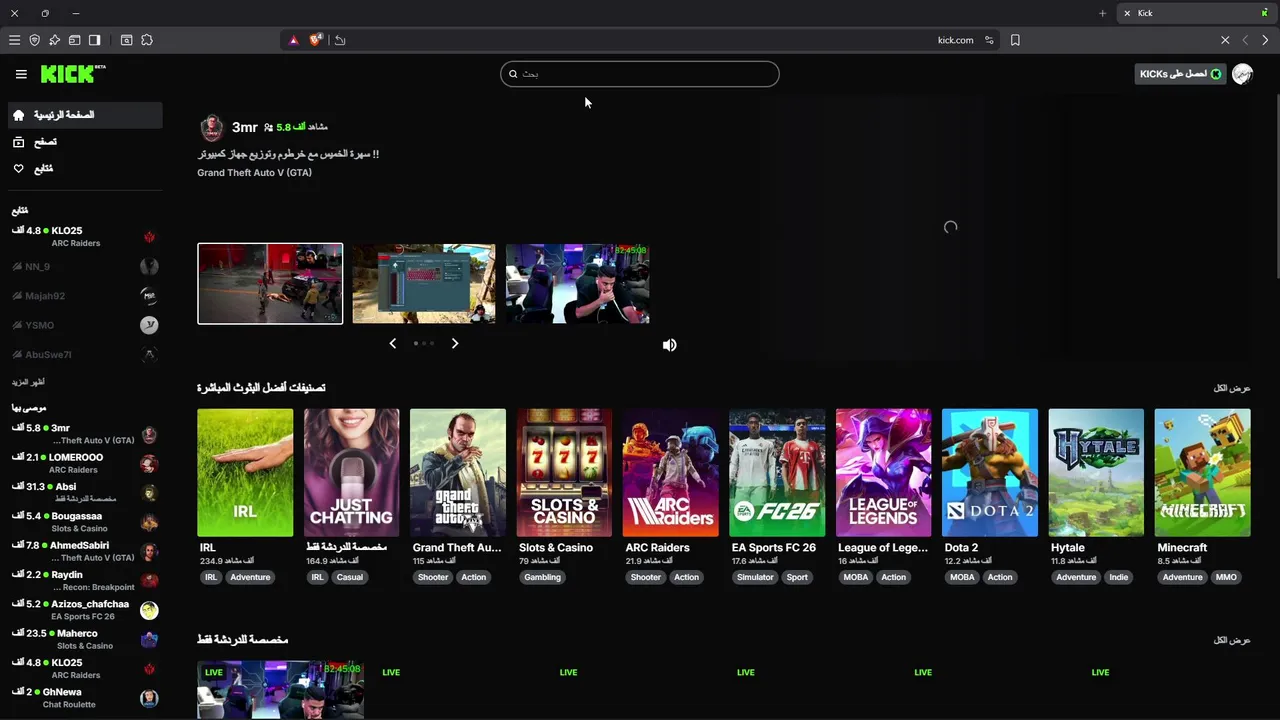The width and height of the screenshot is (1280, 720).
Task: Mute the featured stream volume icon
Action: (669, 345)
